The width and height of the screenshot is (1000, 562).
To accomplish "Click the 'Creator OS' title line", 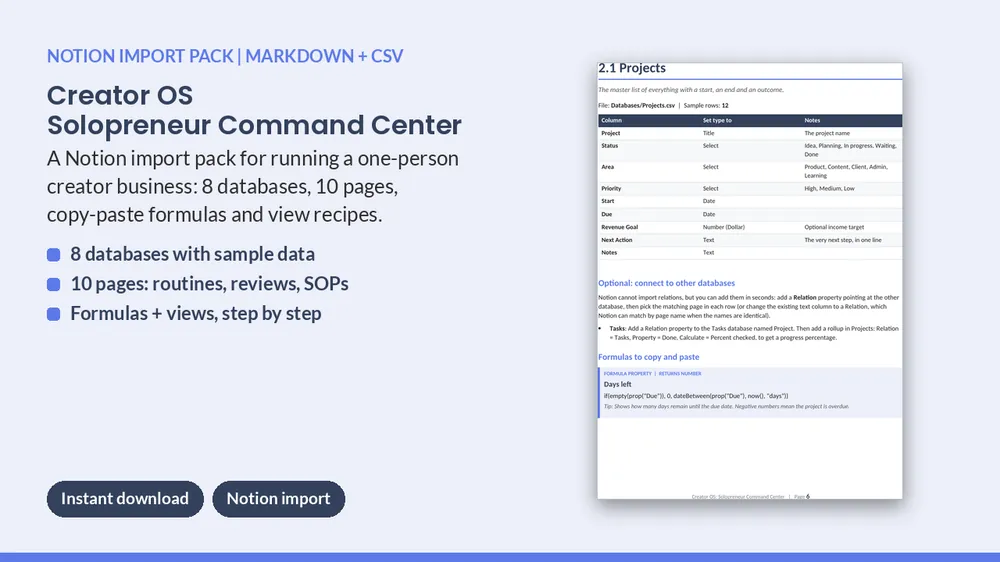I will coord(120,96).
